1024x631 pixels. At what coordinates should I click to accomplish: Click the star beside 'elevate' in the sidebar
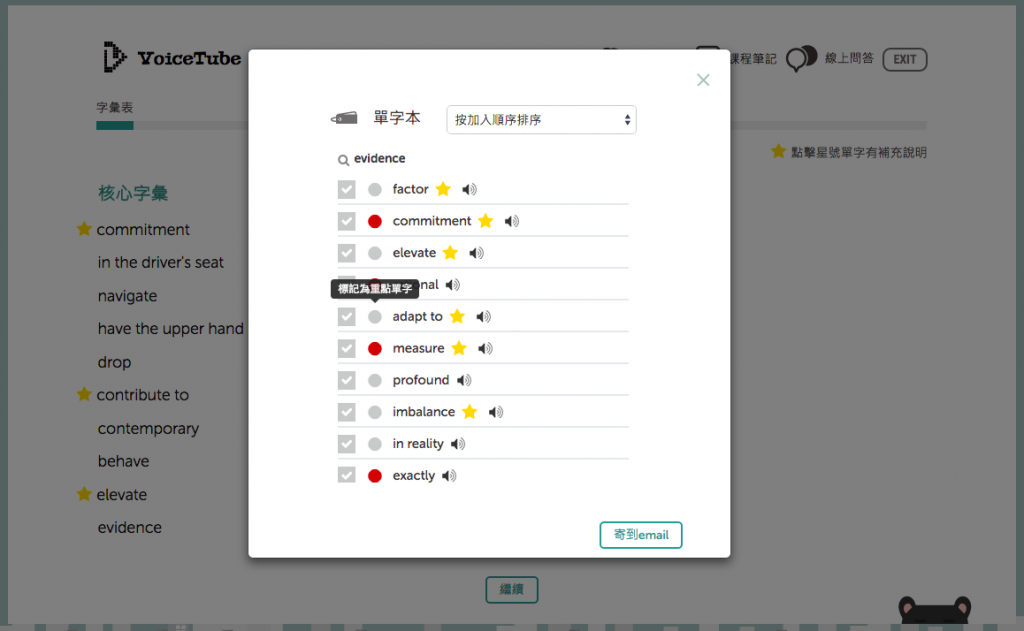tap(84, 494)
